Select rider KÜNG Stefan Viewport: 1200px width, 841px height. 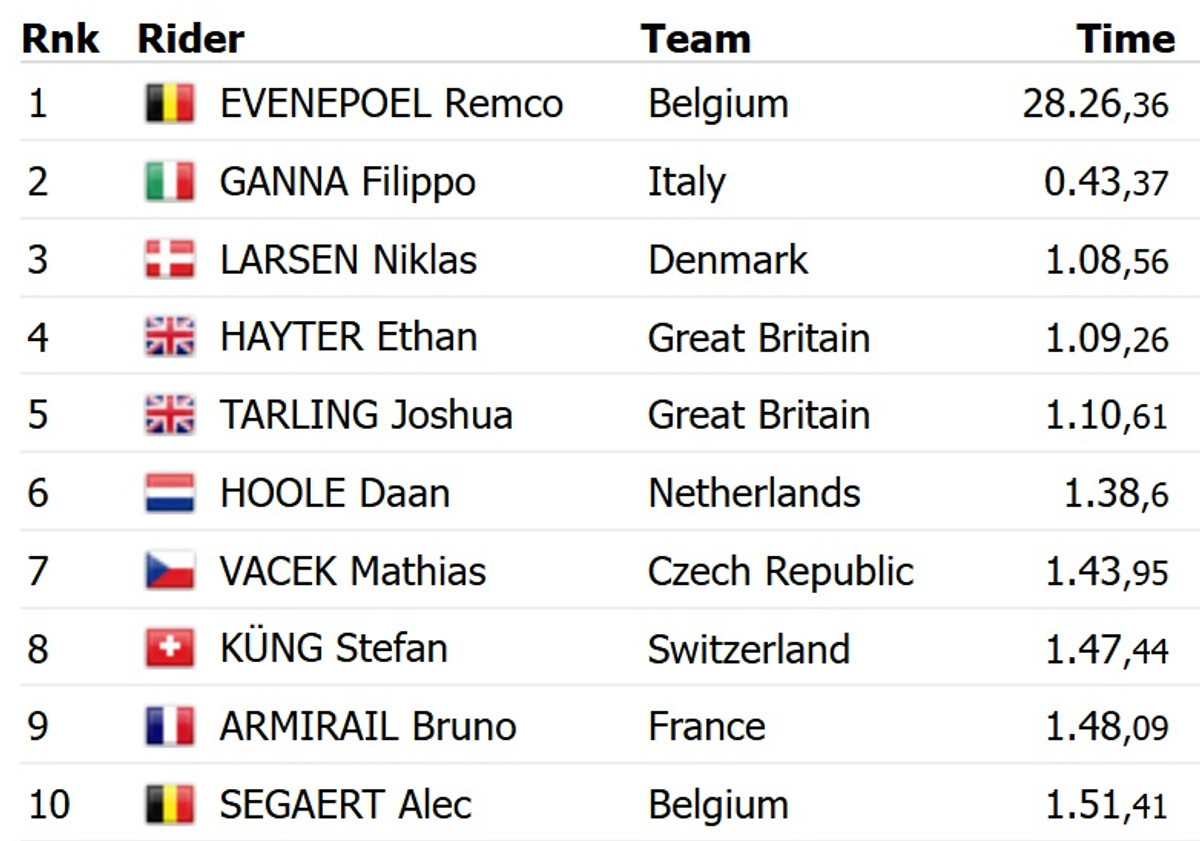pos(333,649)
